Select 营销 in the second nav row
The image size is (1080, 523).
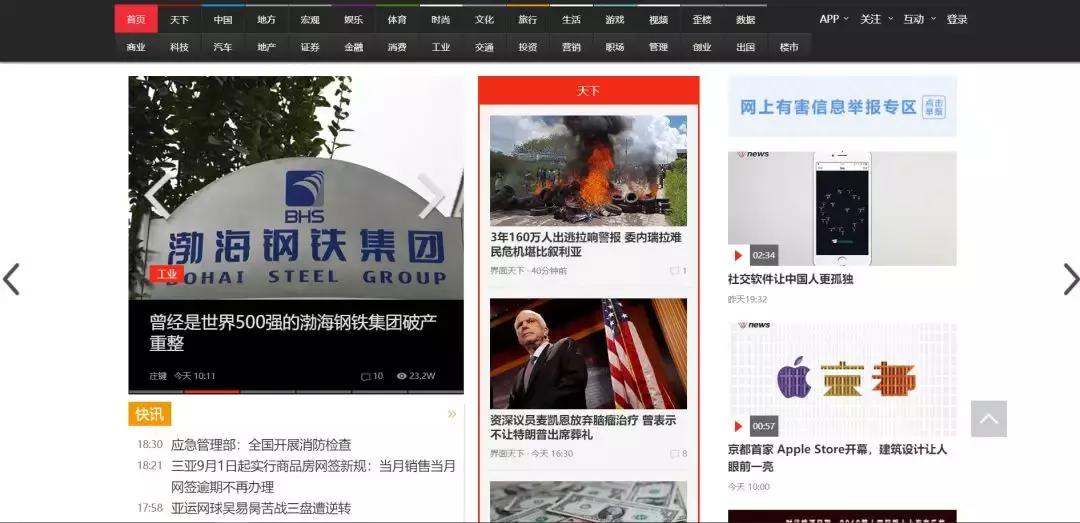pos(572,47)
